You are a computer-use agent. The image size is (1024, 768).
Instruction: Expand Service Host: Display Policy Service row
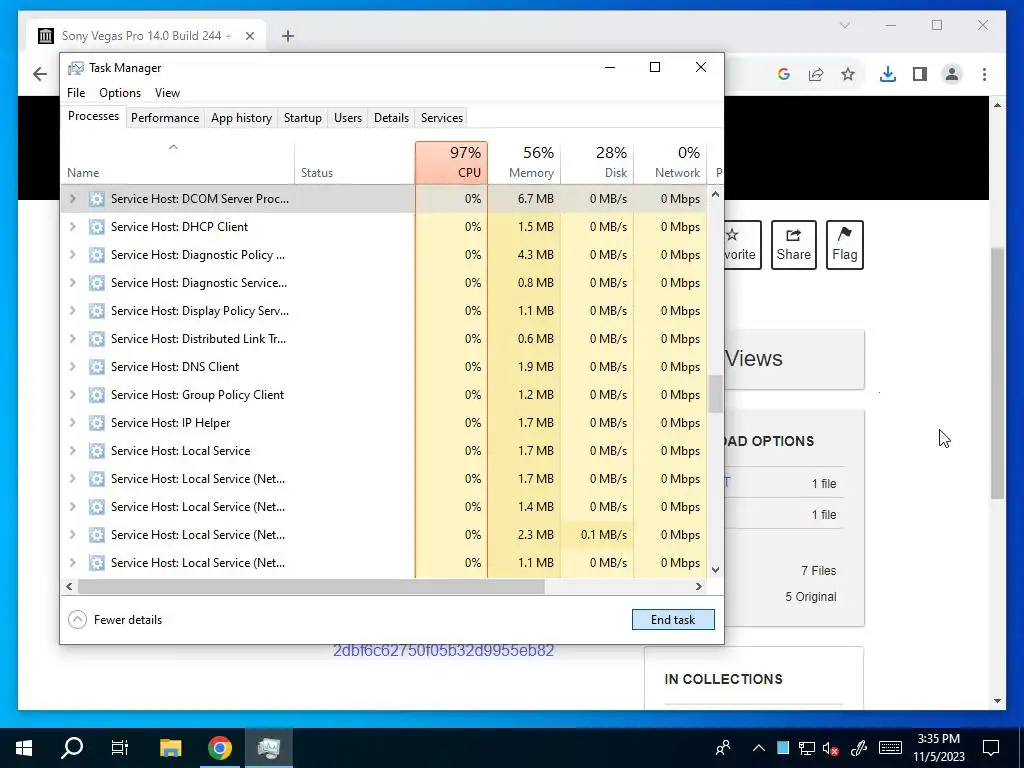pos(72,311)
